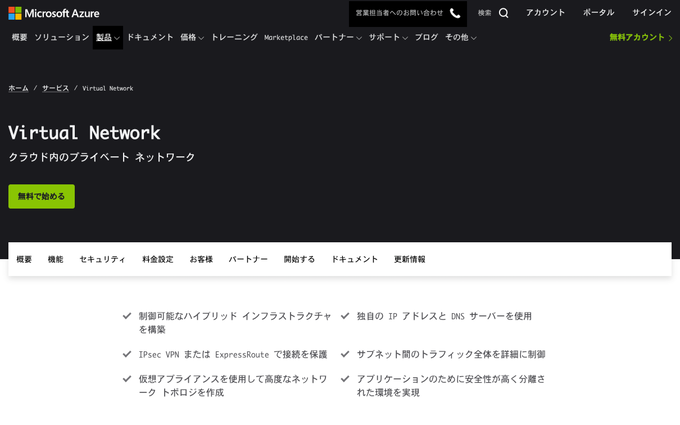Click ホーム breadcrumb link

18,88
